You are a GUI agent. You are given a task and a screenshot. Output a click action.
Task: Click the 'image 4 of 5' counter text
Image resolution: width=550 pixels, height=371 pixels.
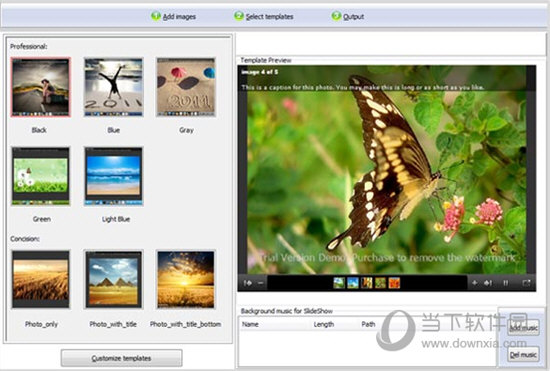[260, 72]
